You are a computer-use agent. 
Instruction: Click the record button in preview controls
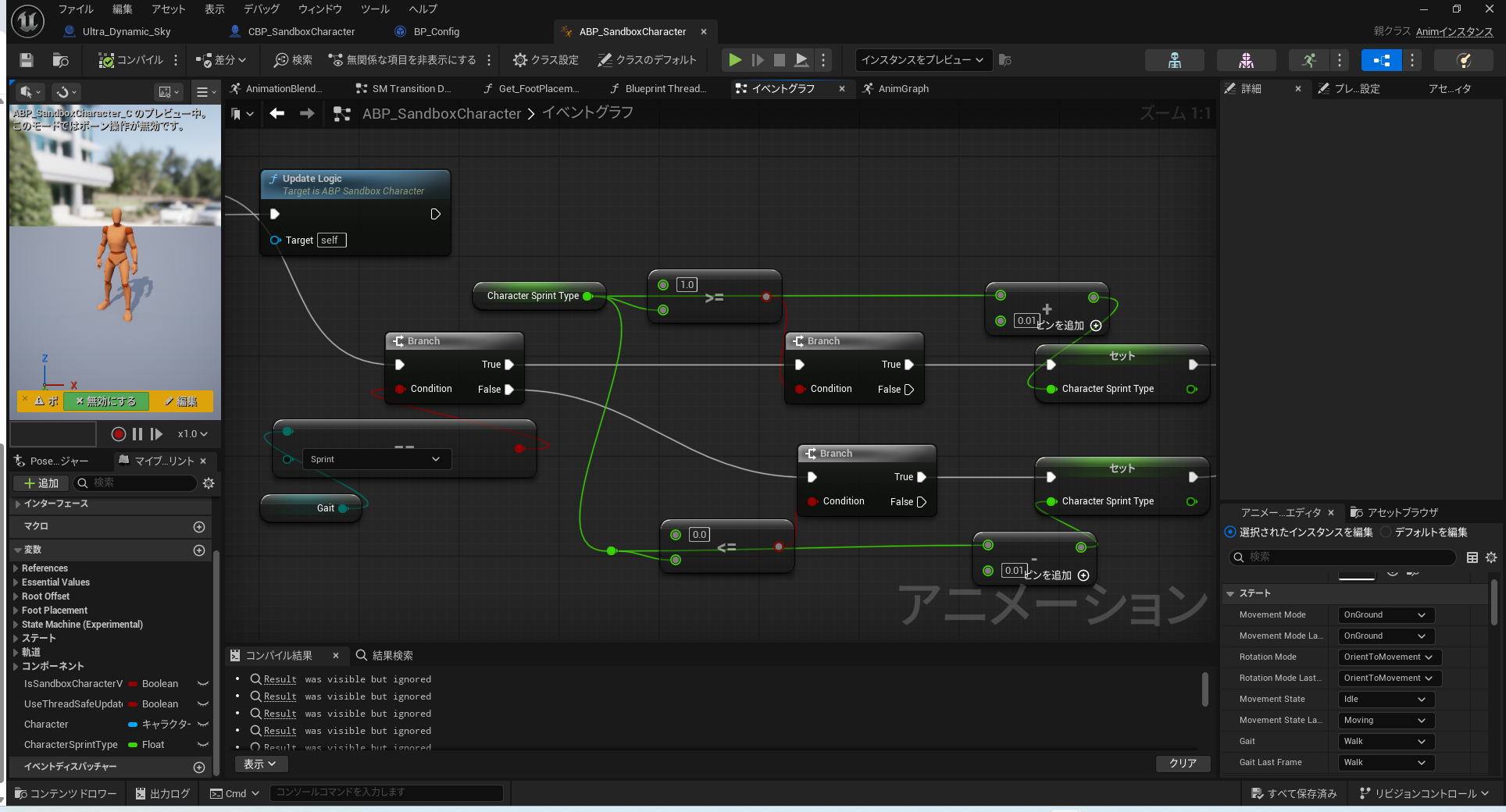(119, 434)
